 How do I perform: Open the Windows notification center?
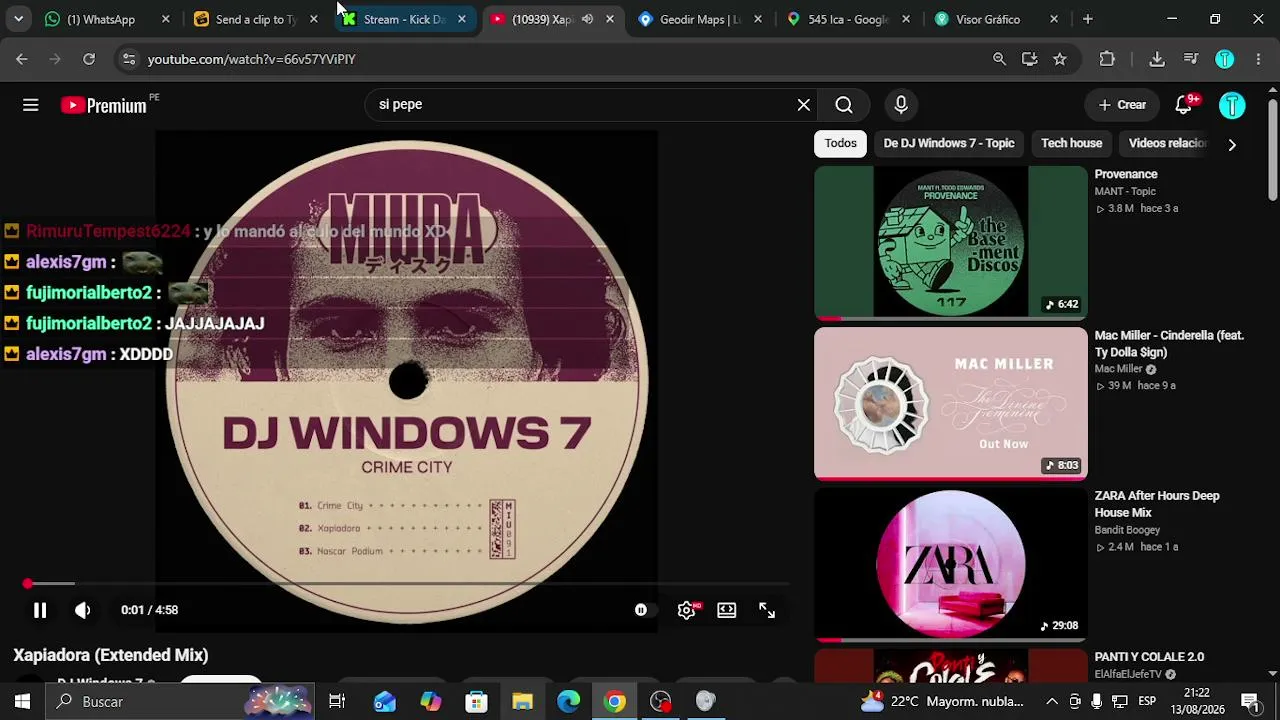click(x=1250, y=702)
